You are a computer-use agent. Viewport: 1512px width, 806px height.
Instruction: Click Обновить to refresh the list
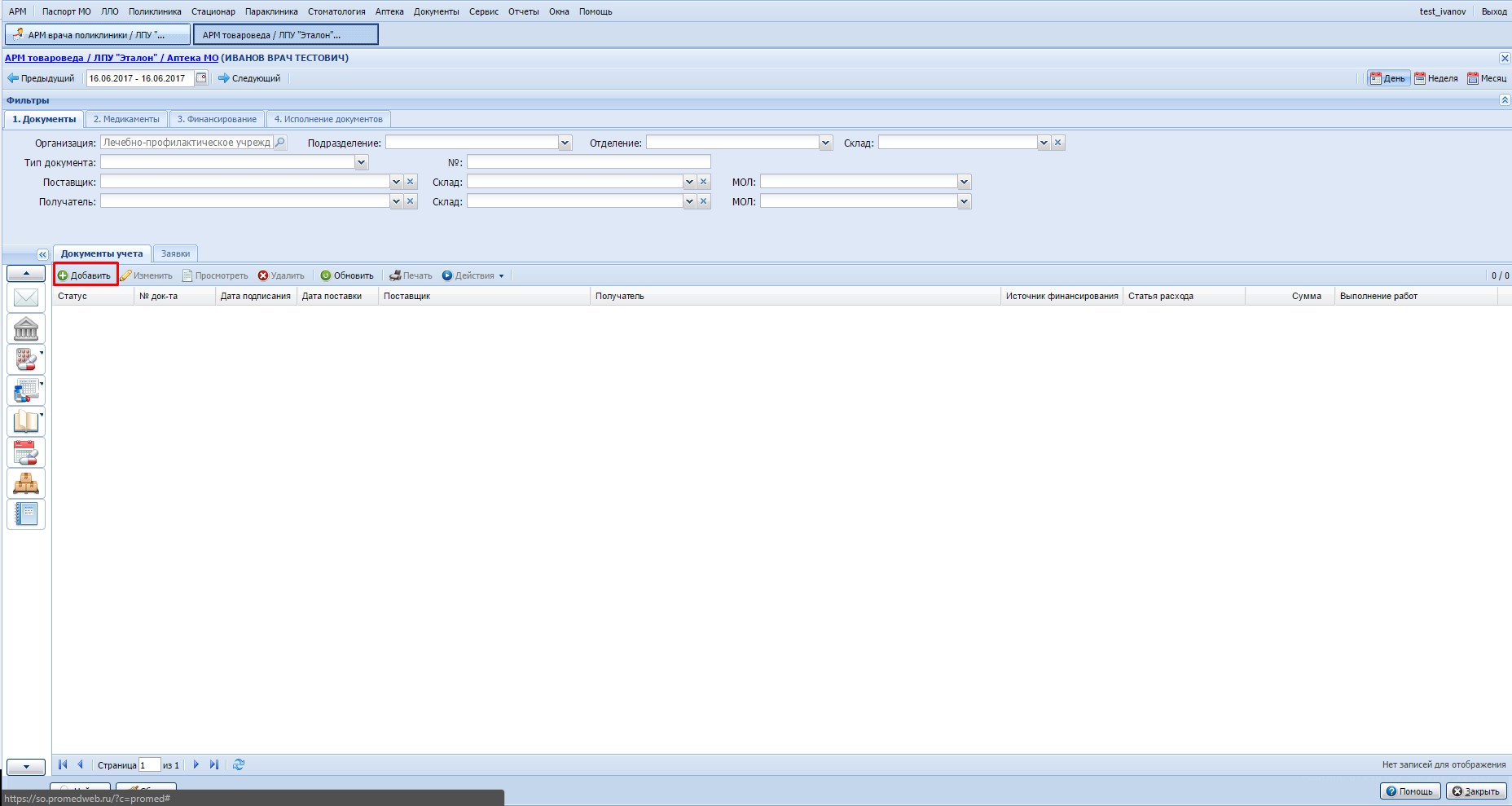click(347, 275)
